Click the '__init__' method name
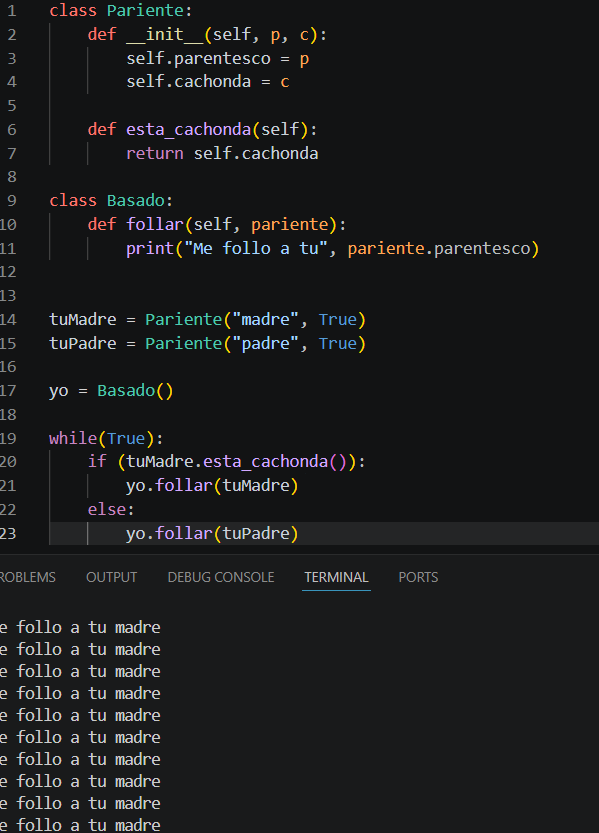Image resolution: width=599 pixels, height=833 pixels. coord(165,35)
